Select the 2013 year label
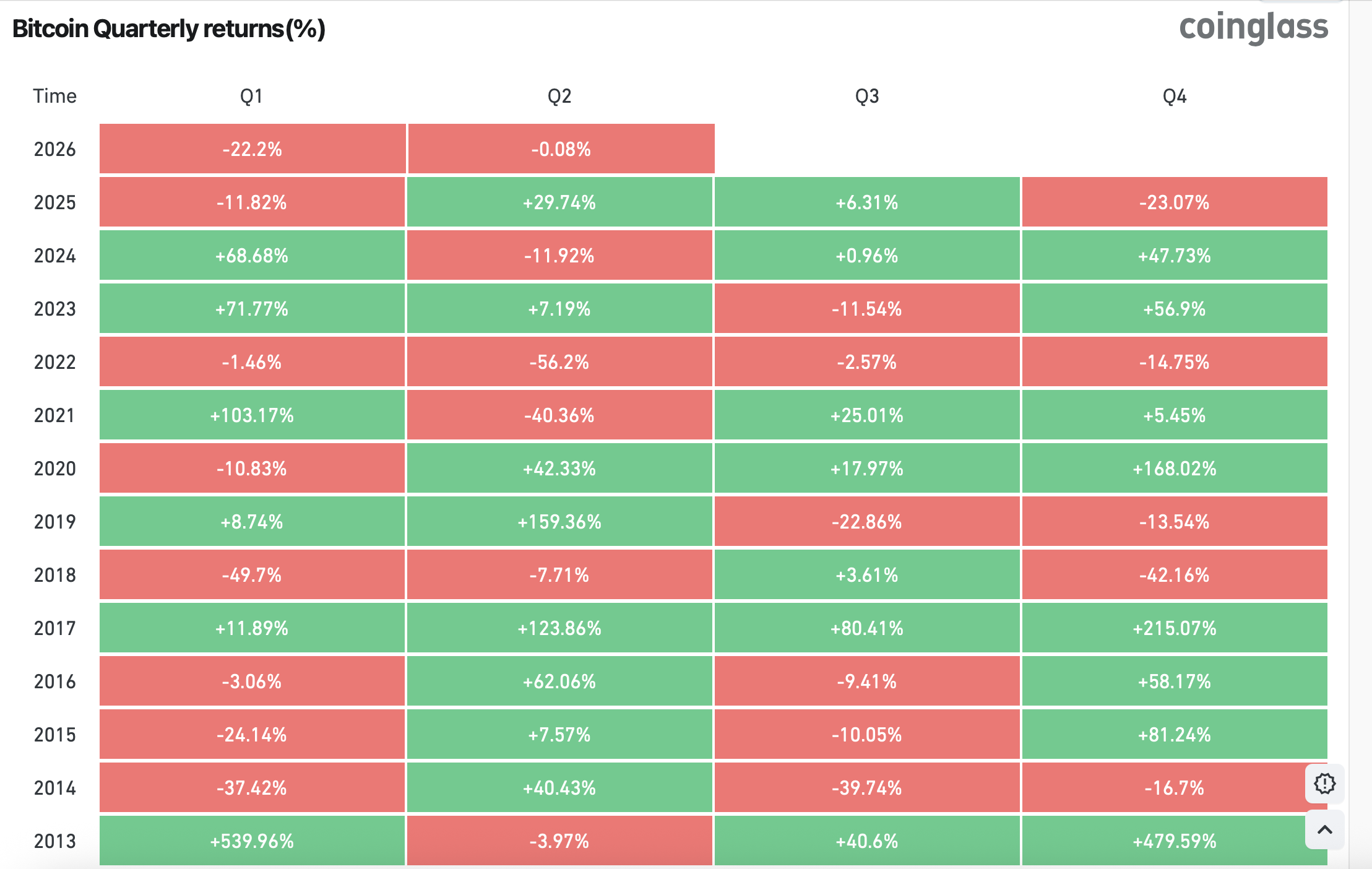Screen dimensions: 1372x869 [x=54, y=842]
